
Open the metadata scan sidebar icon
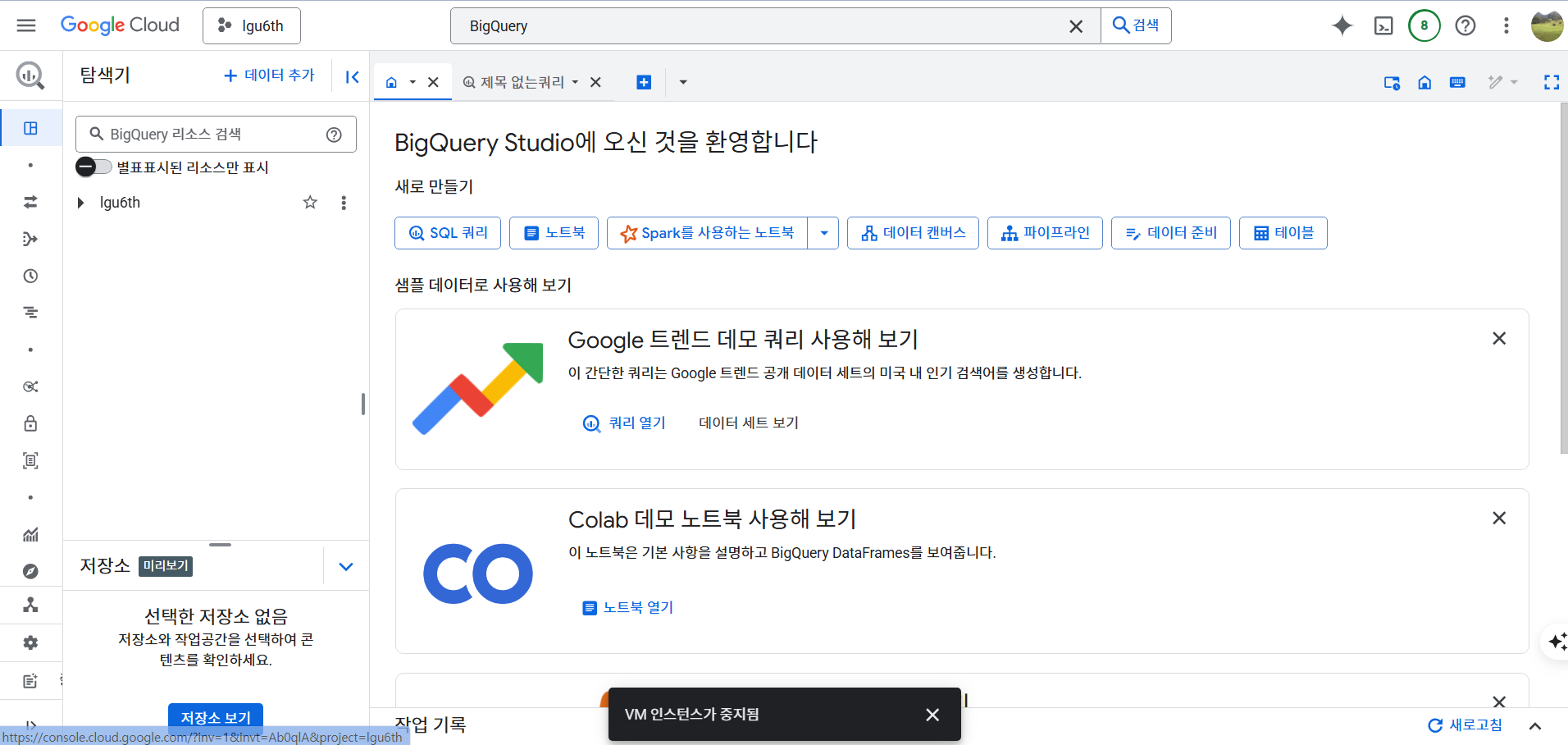(30, 460)
